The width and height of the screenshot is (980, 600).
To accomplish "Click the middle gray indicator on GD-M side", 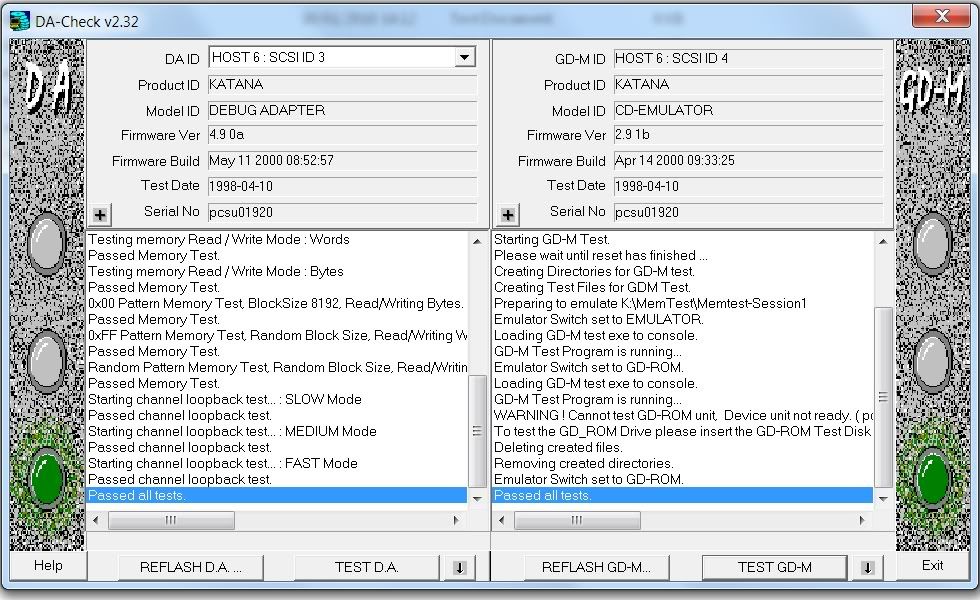I will tap(932, 361).
